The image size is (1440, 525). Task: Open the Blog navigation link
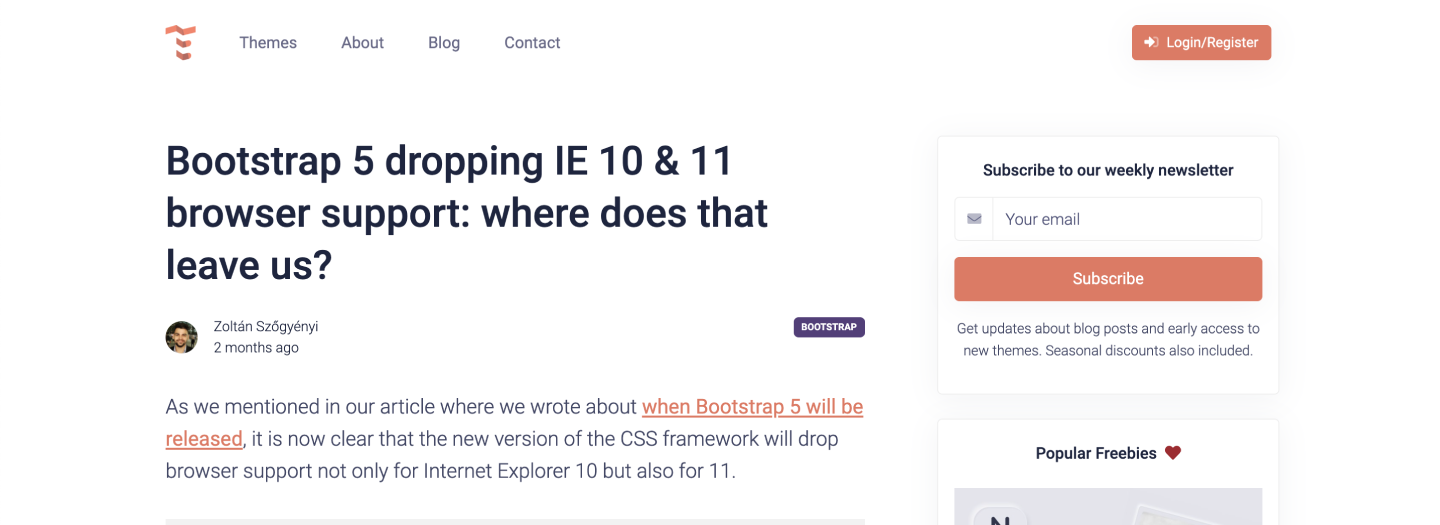pyautogui.click(x=444, y=43)
